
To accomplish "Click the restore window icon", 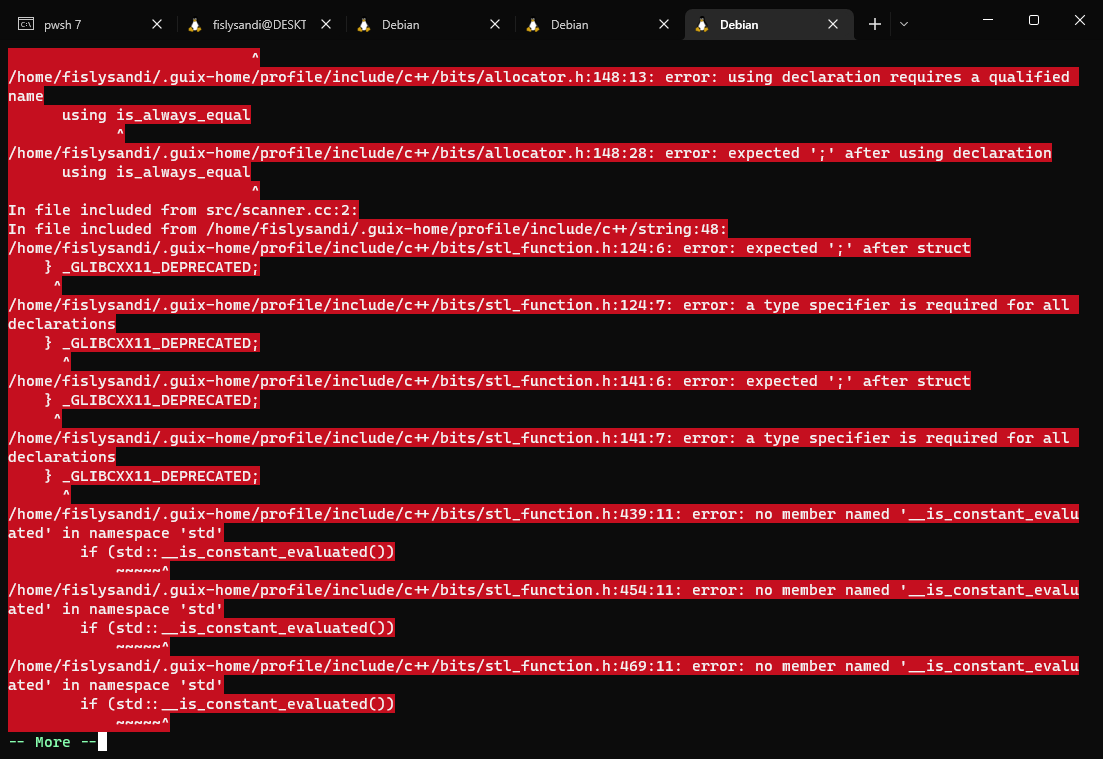I will pos(1033,20).
